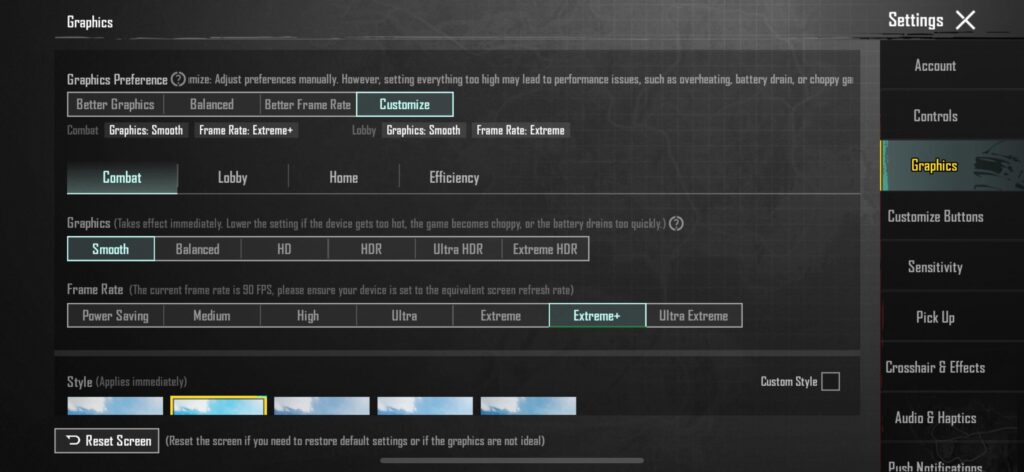Image resolution: width=1024 pixels, height=472 pixels.
Task: Select the fourth style thumbnail
Action: (x=424, y=405)
